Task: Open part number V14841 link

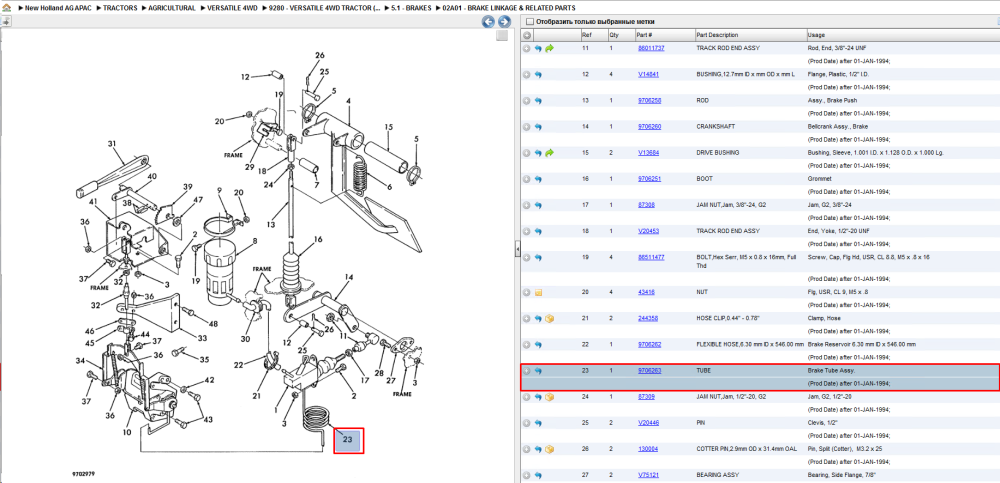Action: tap(649, 75)
